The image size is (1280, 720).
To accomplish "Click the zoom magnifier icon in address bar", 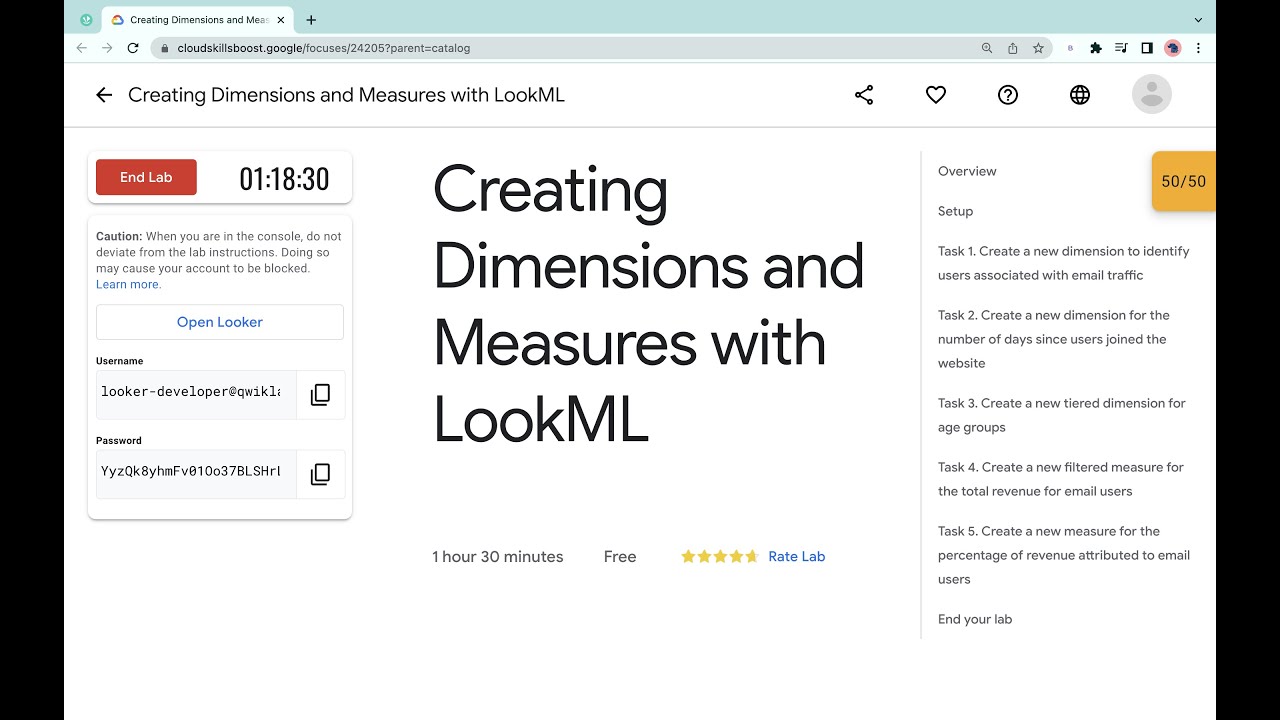I will [x=987, y=48].
